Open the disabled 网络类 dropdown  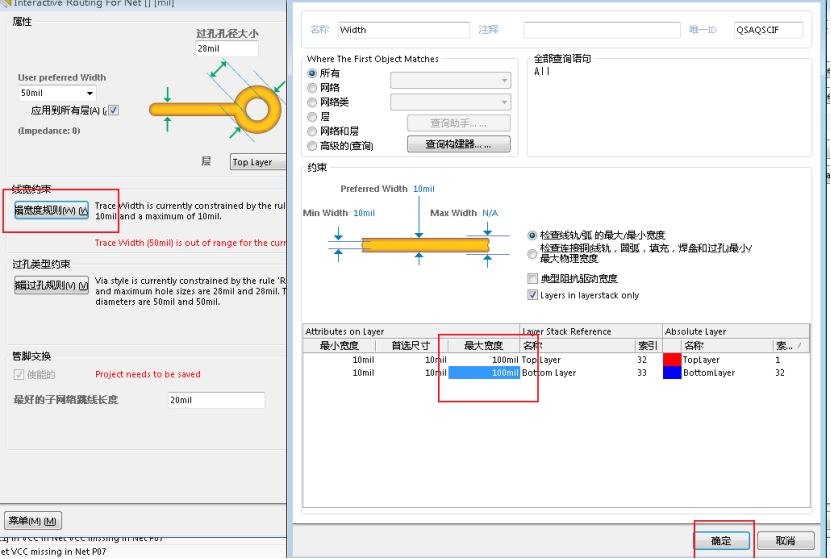point(450,102)
